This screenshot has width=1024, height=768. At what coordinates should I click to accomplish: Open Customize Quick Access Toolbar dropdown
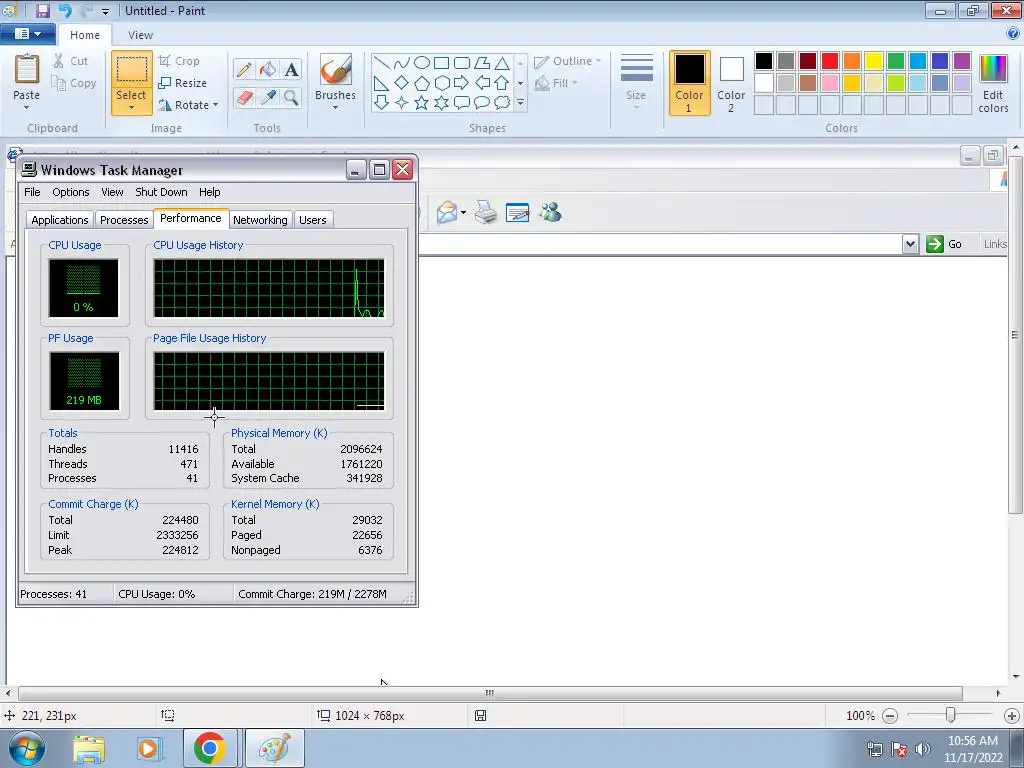(x=105, y=11)
